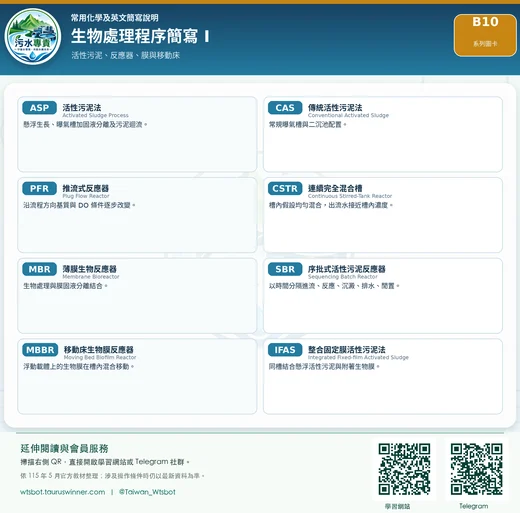Click the 延伸閱讀與會員服務 footer heading

point(64,448)
